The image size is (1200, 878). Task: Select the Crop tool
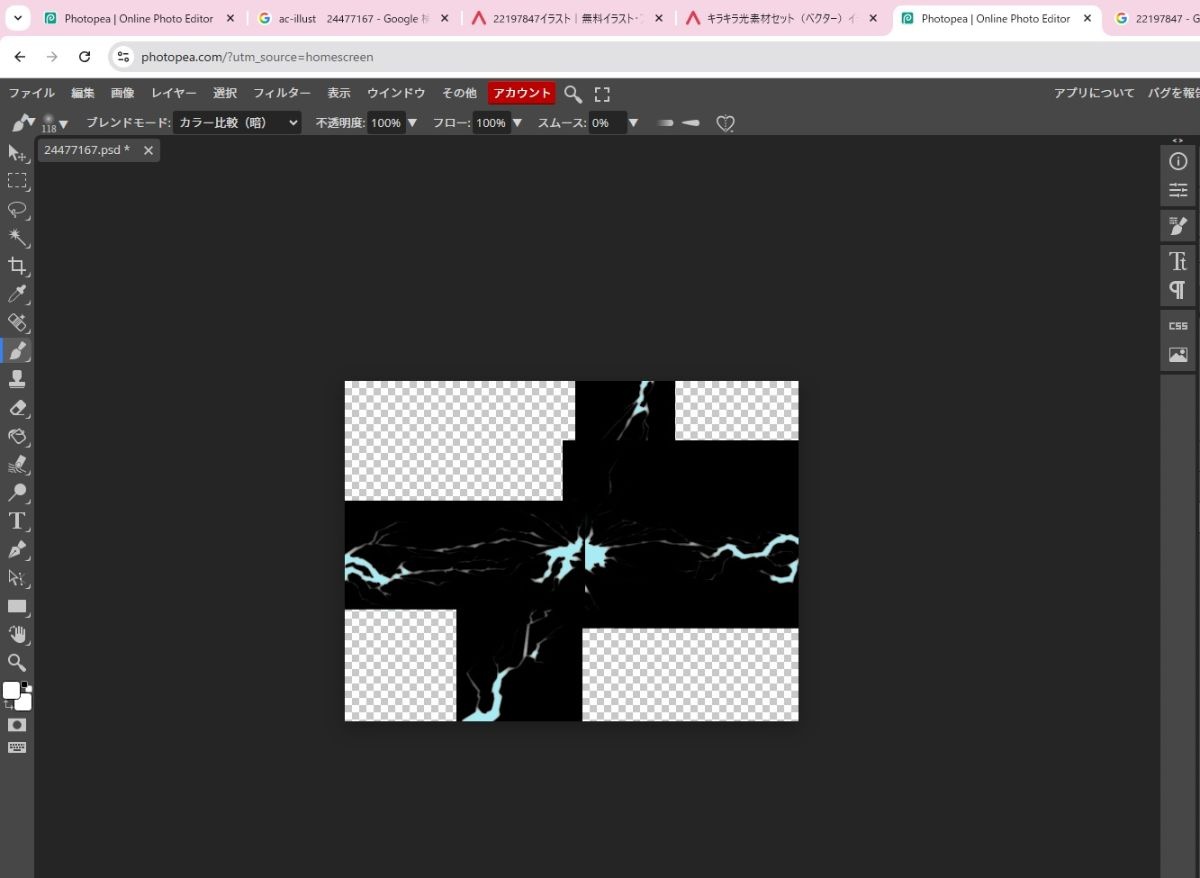pos(17,266)
